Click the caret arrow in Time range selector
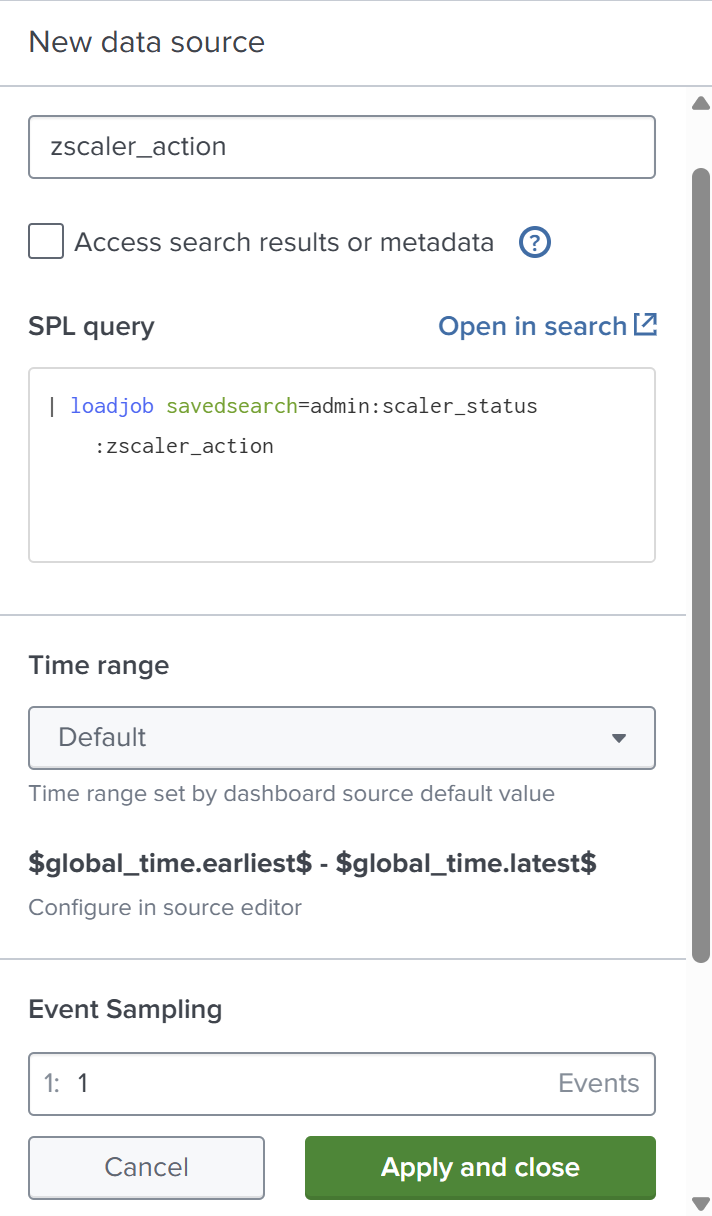The image size is (712, 1216). 619,738
